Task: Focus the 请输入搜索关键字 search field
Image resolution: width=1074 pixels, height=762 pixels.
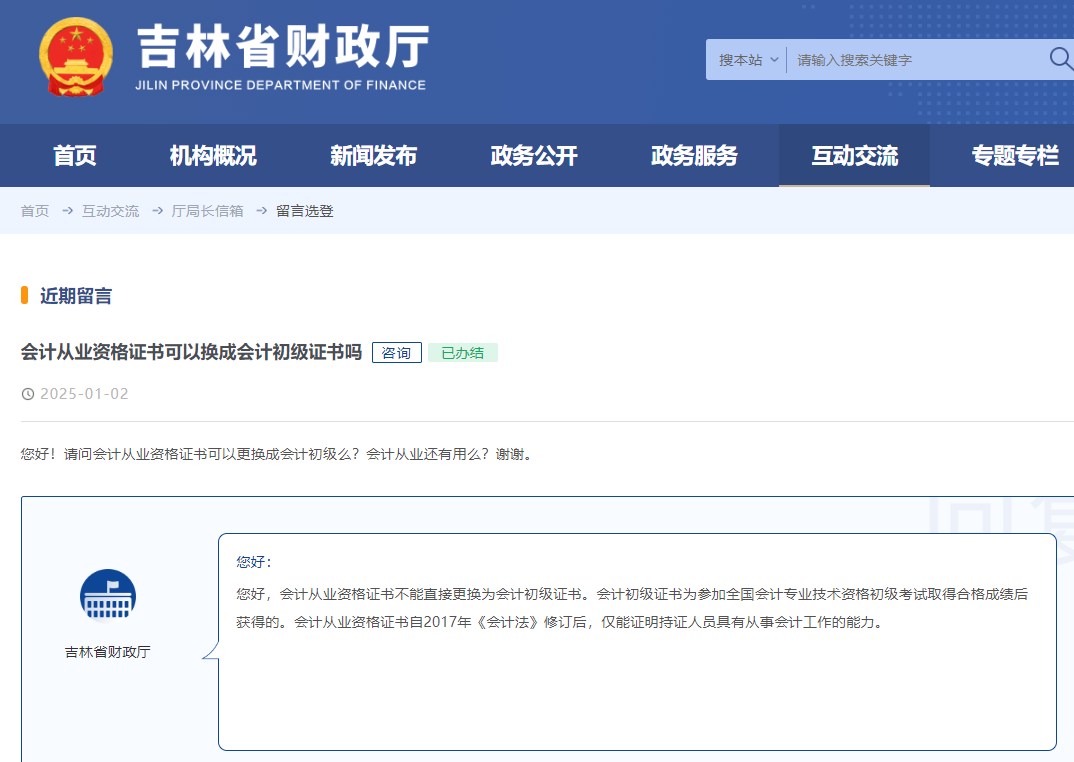Action: 918,60
